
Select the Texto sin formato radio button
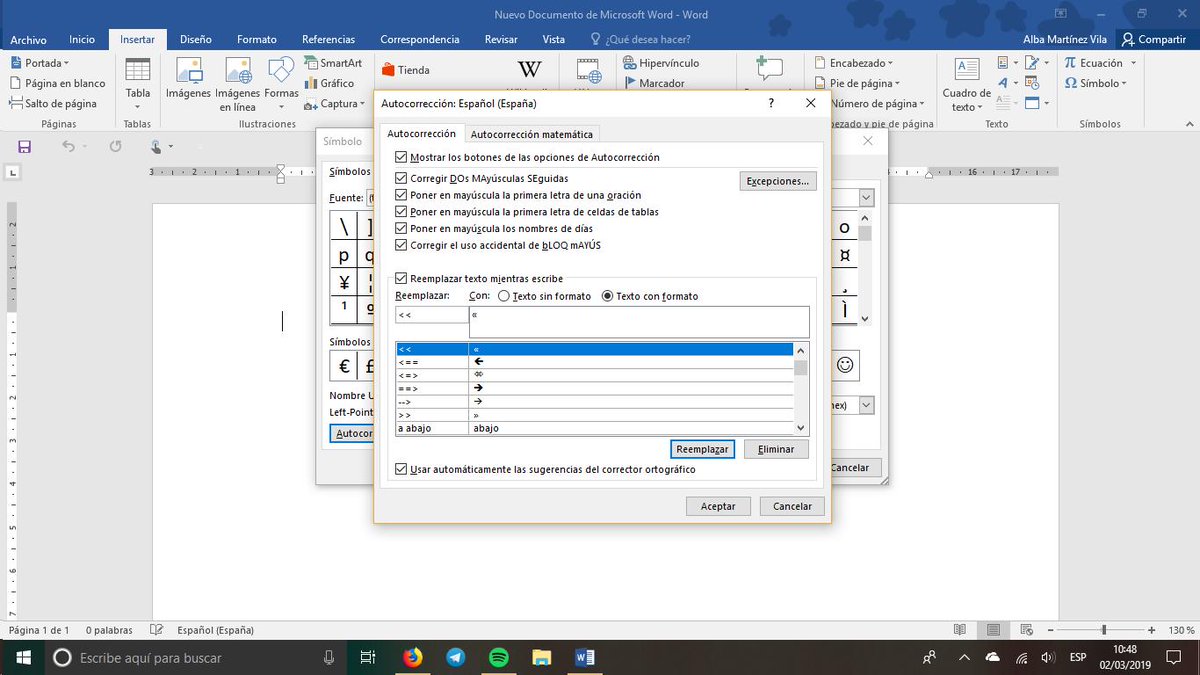click(504, 295)
